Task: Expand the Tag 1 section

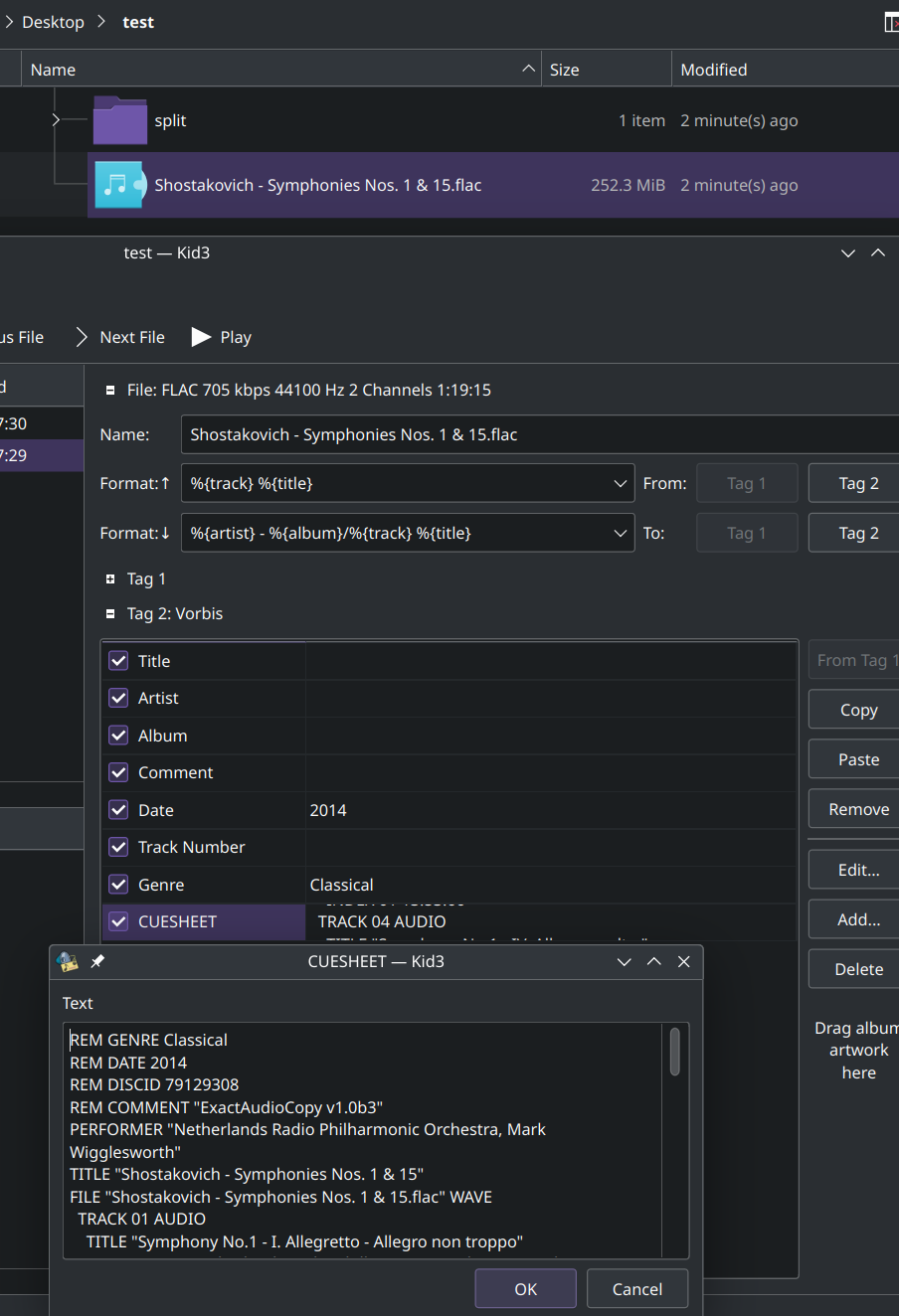Action: click(109, 578)
